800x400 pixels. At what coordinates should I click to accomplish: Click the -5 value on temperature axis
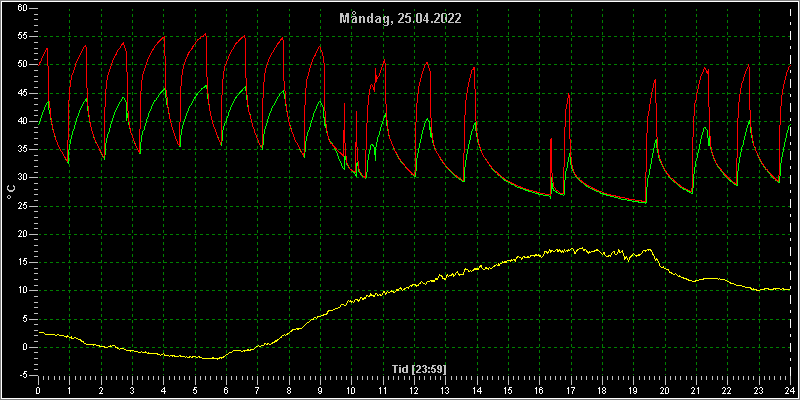[x=21, y=376]
